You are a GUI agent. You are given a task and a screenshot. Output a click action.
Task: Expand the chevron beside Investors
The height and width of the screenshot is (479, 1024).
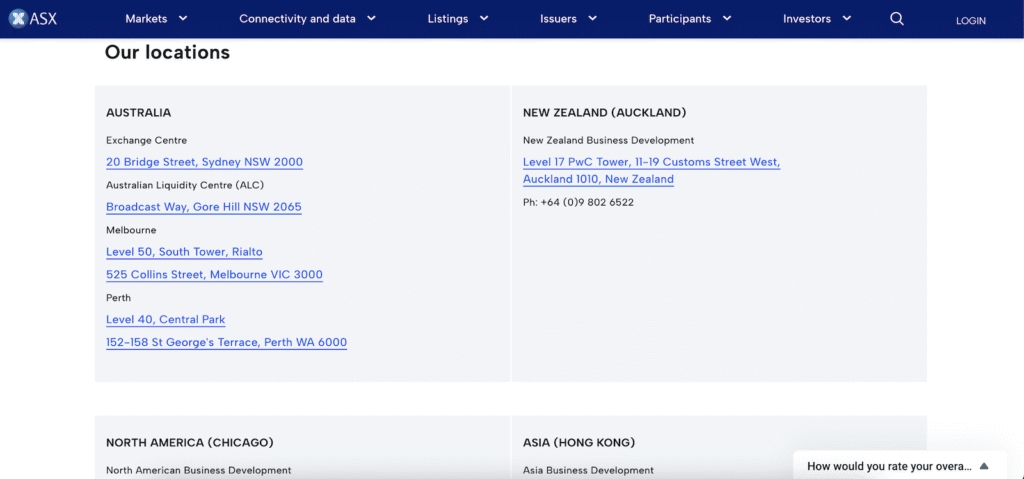tap(847, 18)
